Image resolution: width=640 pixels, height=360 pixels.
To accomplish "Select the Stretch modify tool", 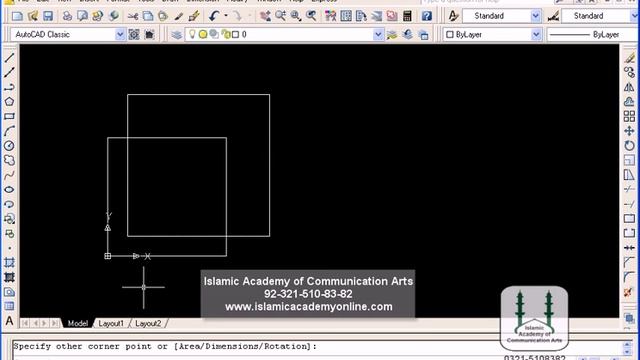I will click(x=629, y=175).
